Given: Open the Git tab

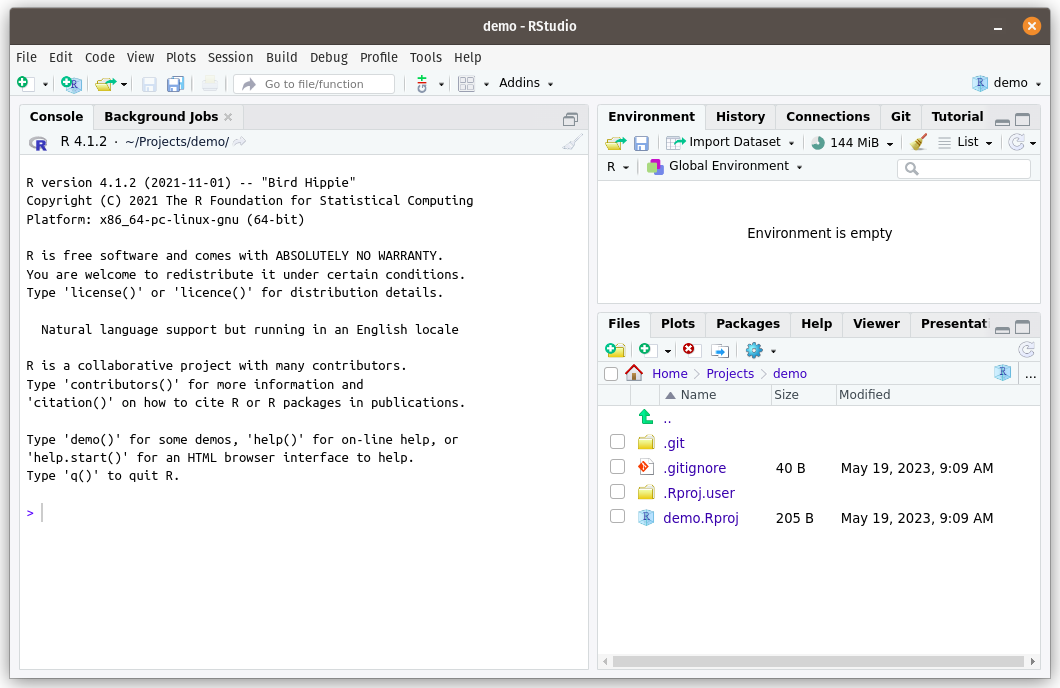Looking at the screenshot, I should (900, 117).
